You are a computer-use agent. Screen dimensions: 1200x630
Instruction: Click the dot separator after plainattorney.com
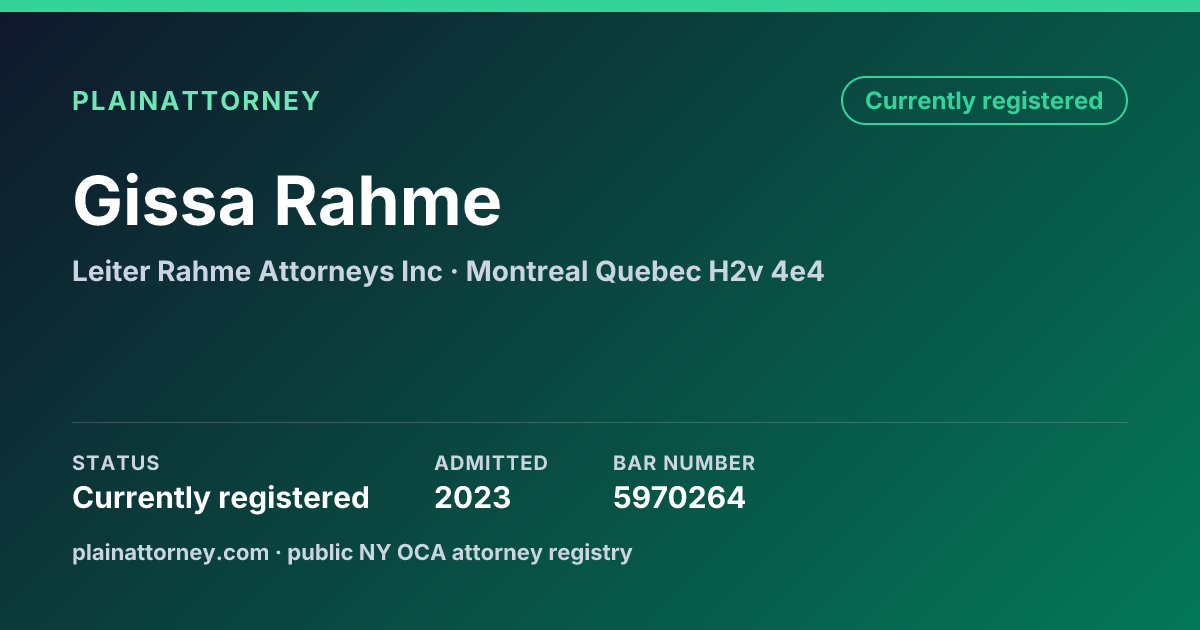(279, 553)
